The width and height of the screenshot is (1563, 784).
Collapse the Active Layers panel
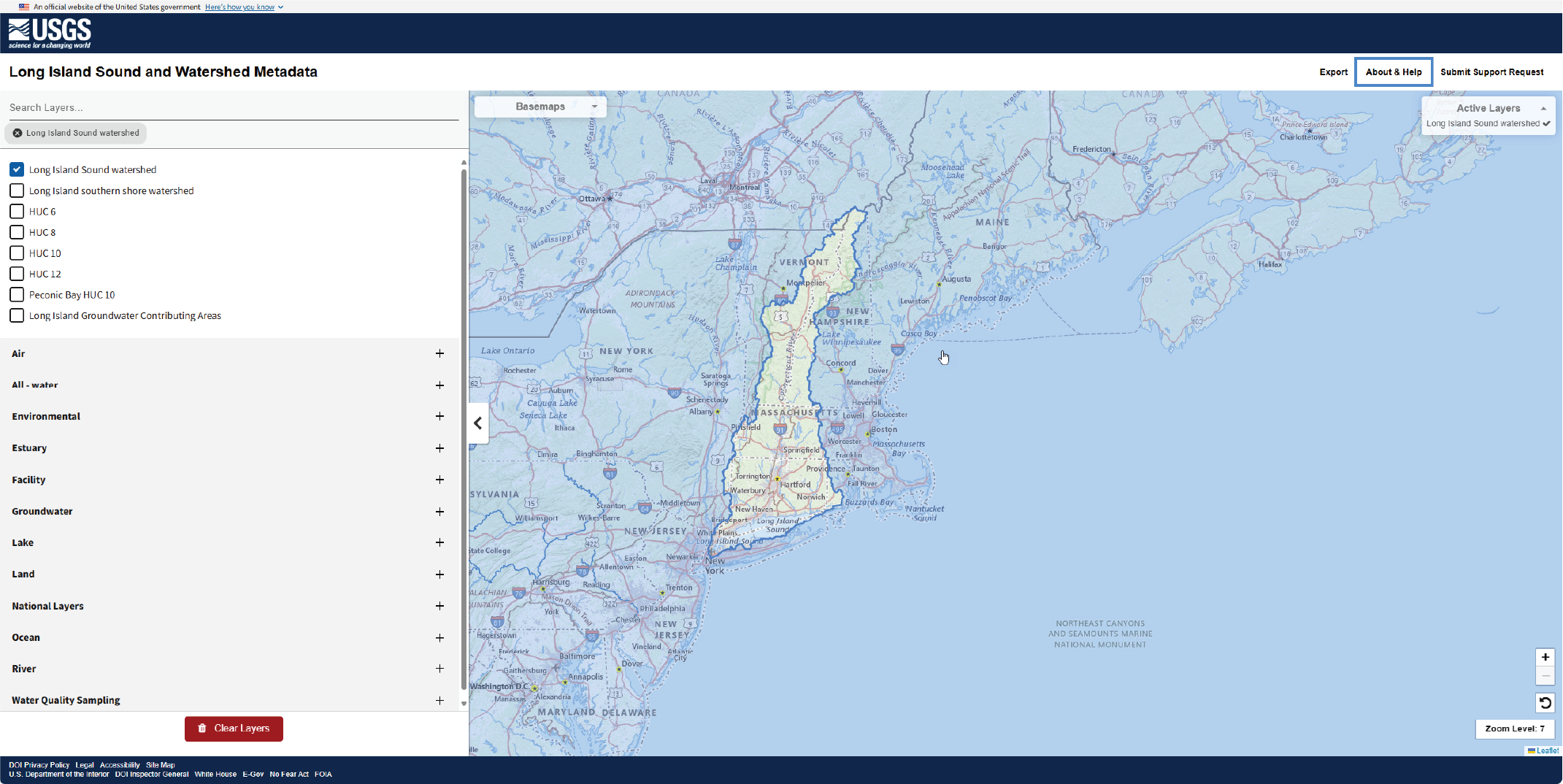(1543, 108)
